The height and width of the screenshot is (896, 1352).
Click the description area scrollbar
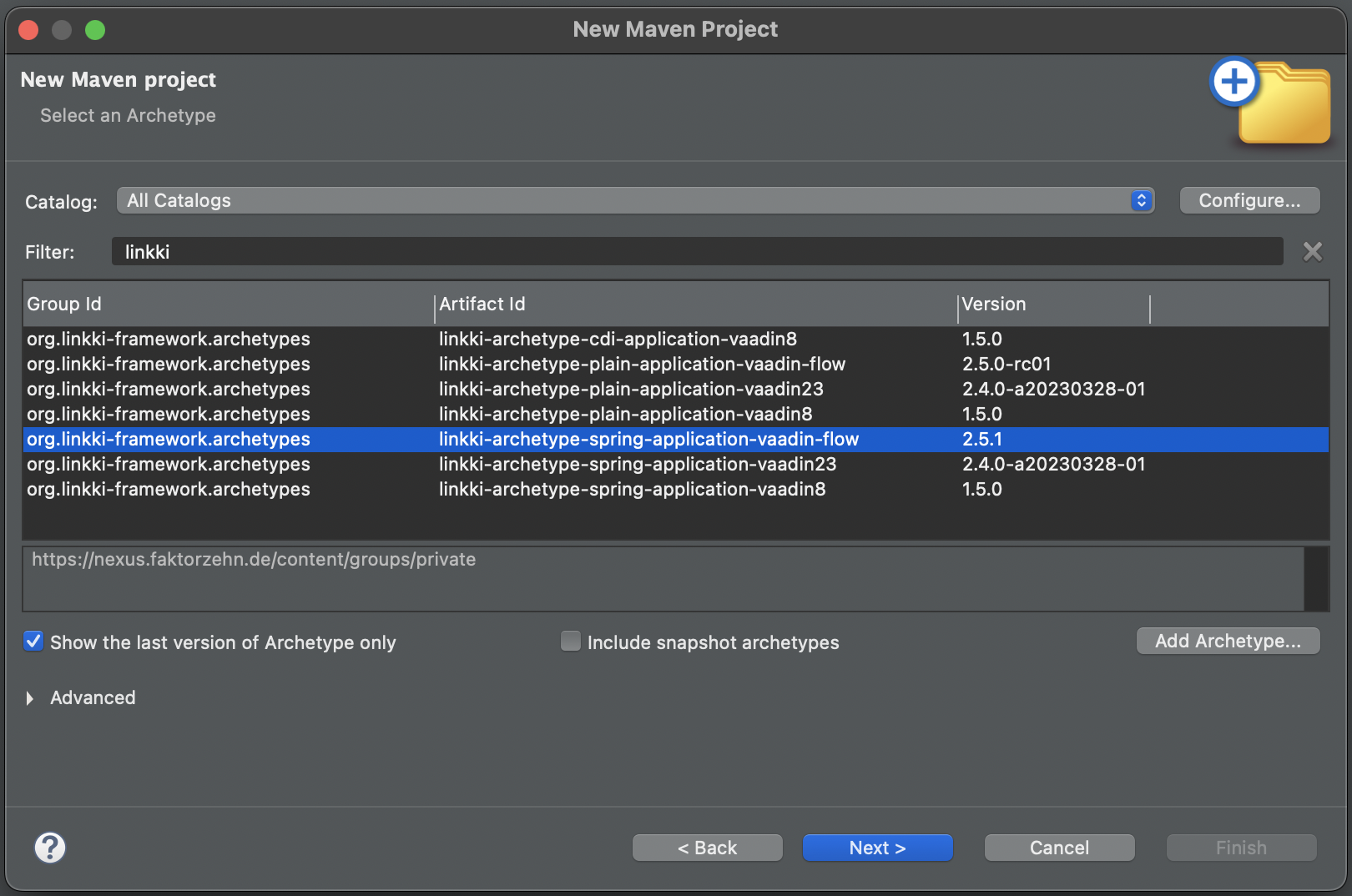pos(1316,579)
